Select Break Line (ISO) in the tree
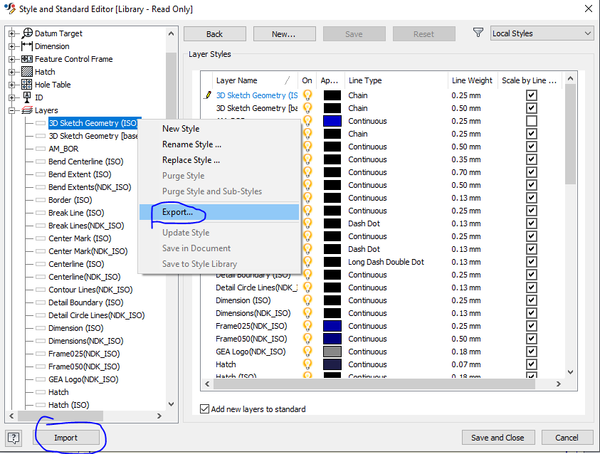Viewport: 600px width, 454px height. click(x=76, y=213)
